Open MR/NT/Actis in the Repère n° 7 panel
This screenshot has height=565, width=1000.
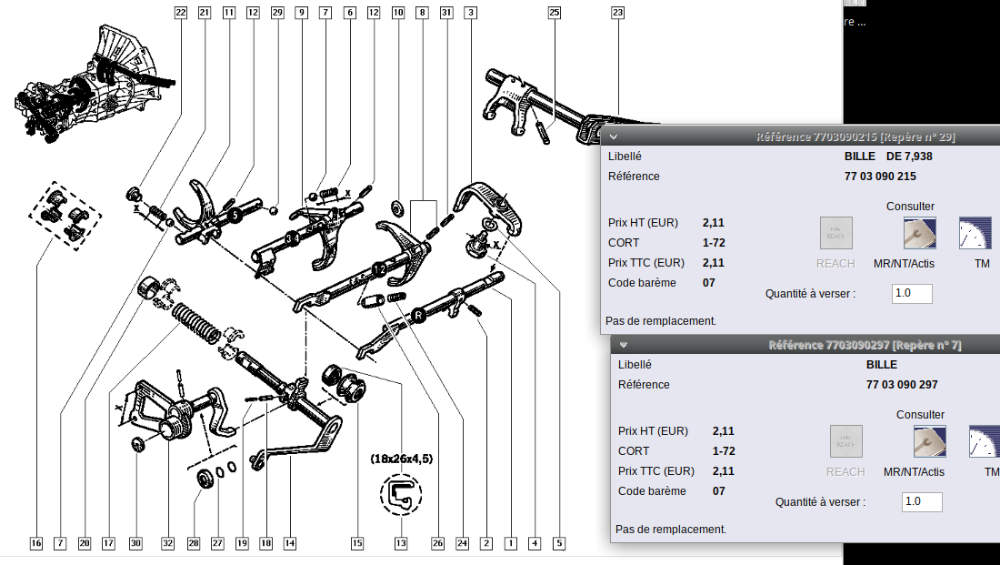click(928, 441)
